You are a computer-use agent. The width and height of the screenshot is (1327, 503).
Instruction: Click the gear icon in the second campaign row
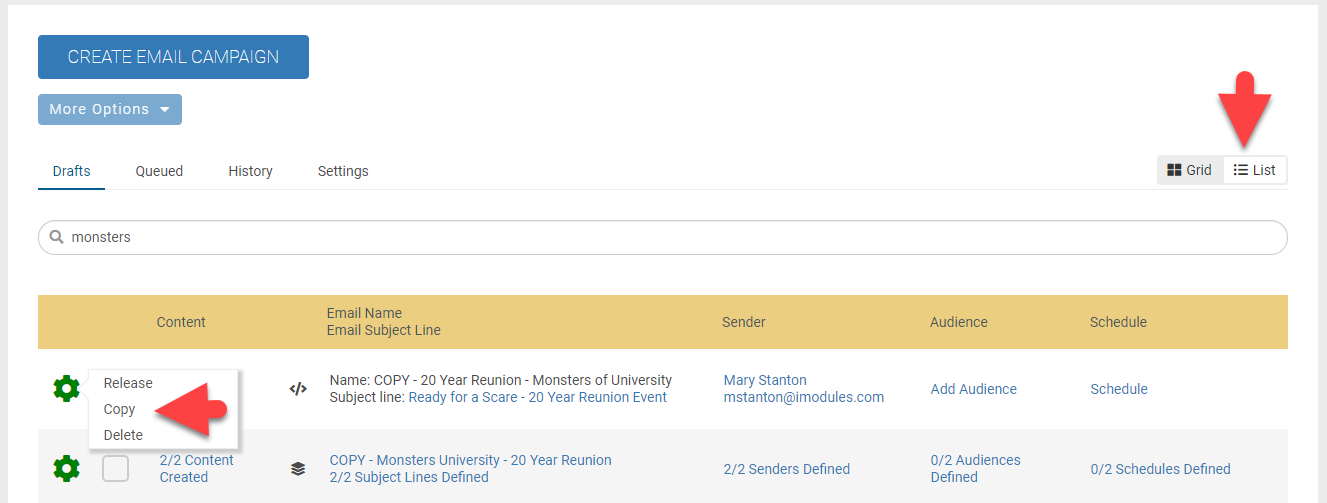coord(66,468)
